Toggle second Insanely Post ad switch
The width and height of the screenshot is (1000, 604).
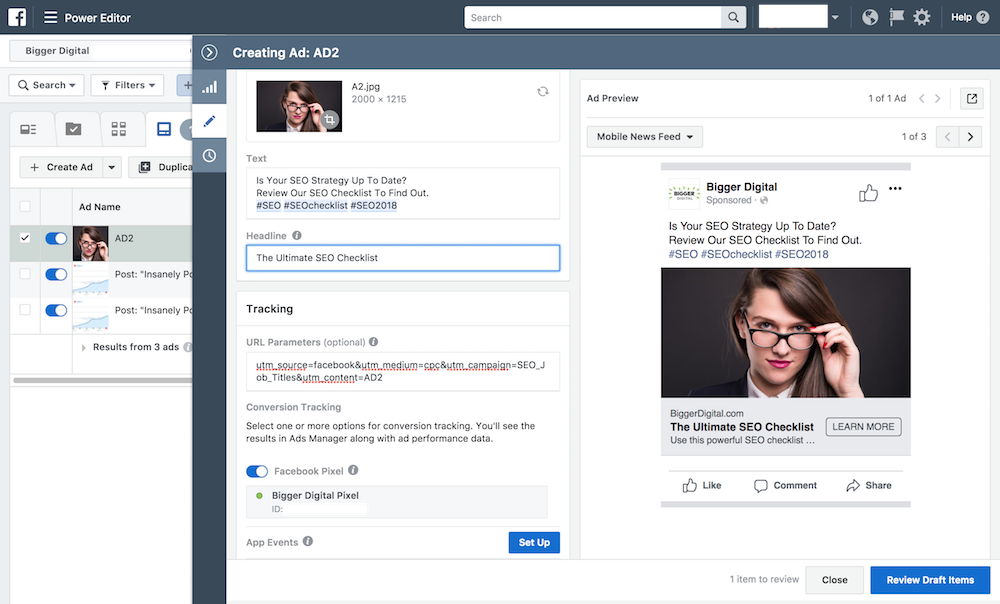56,311
